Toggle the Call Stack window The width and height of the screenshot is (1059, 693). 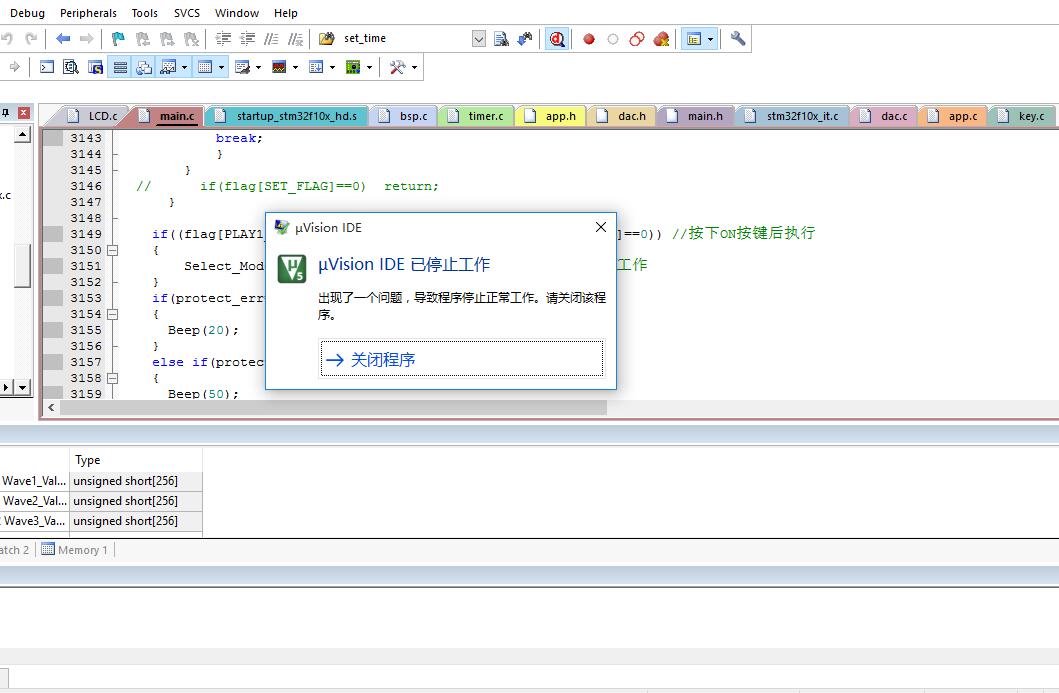[x=144, y=67]
